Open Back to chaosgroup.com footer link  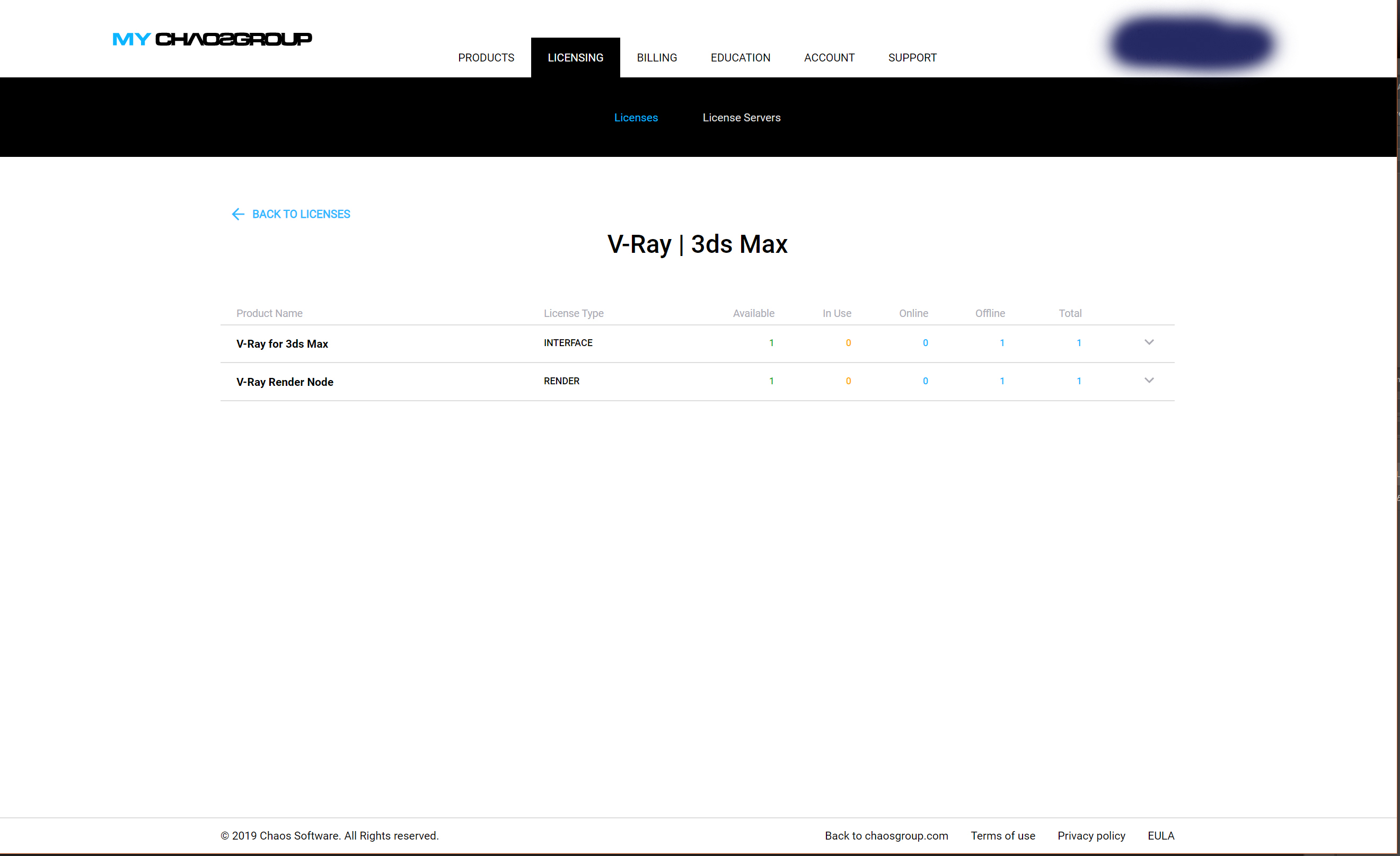pyautogui.click(x=886, y=835)
